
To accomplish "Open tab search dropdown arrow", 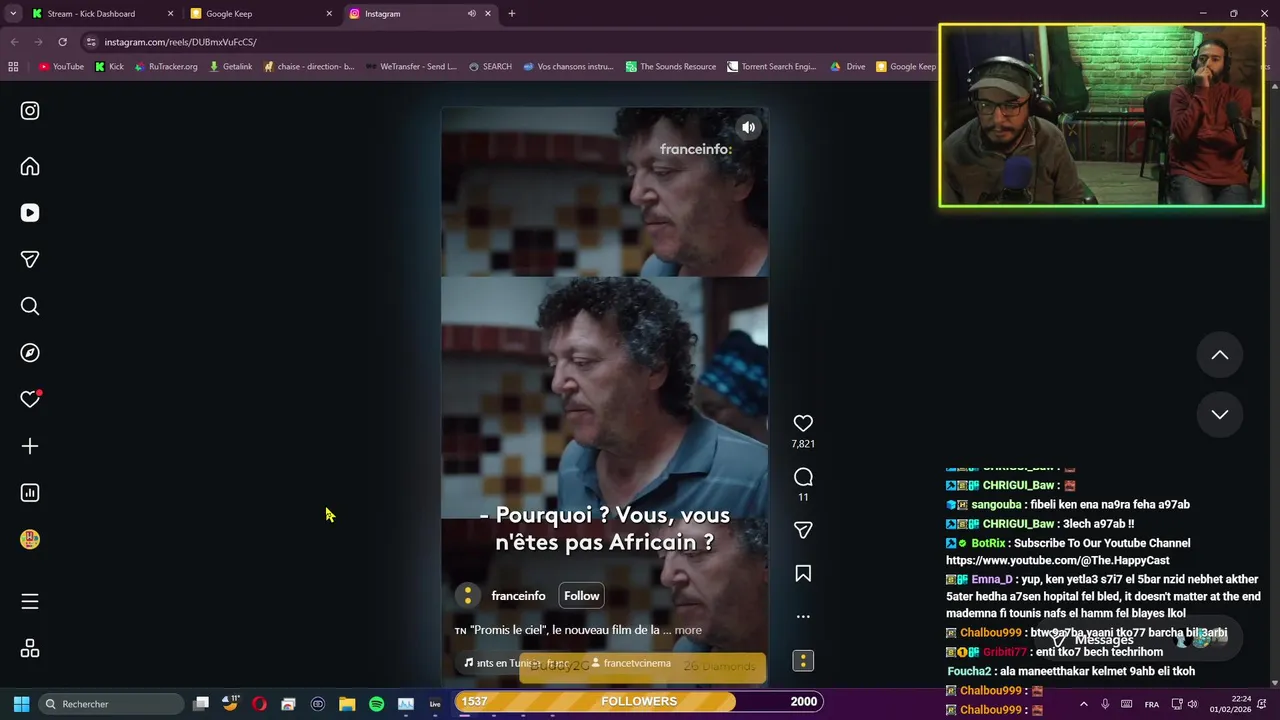I will (x=13, y=14).
